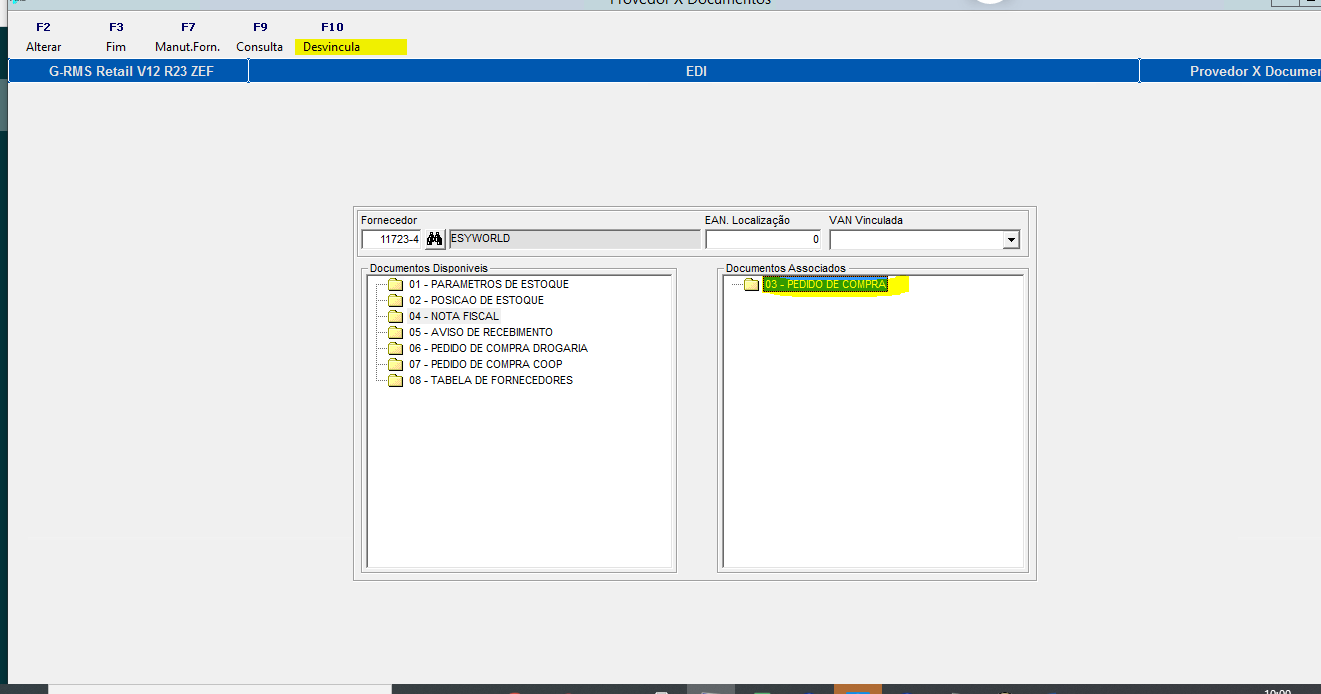The width and height of the screenshot is (1321, 694).
Task: Click folder icon of 07 - PEDIDO DE COMPRA COOP
Action: [395, 364]
